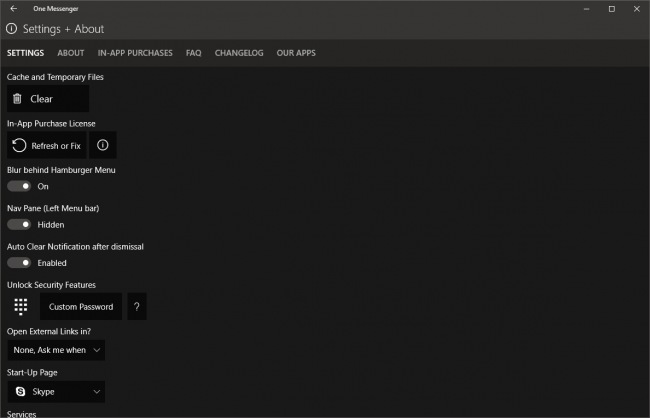Screen dimensions: 650x418
Task: Minimize the One Messenger window
Action: (587, 9)
